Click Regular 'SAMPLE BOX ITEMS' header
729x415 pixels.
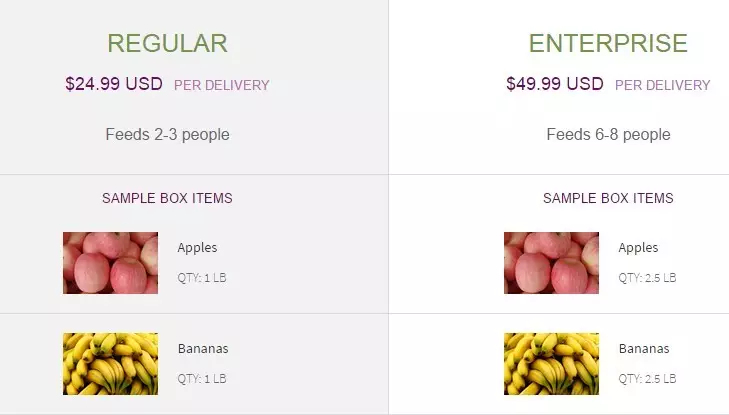tap(167, 198)
